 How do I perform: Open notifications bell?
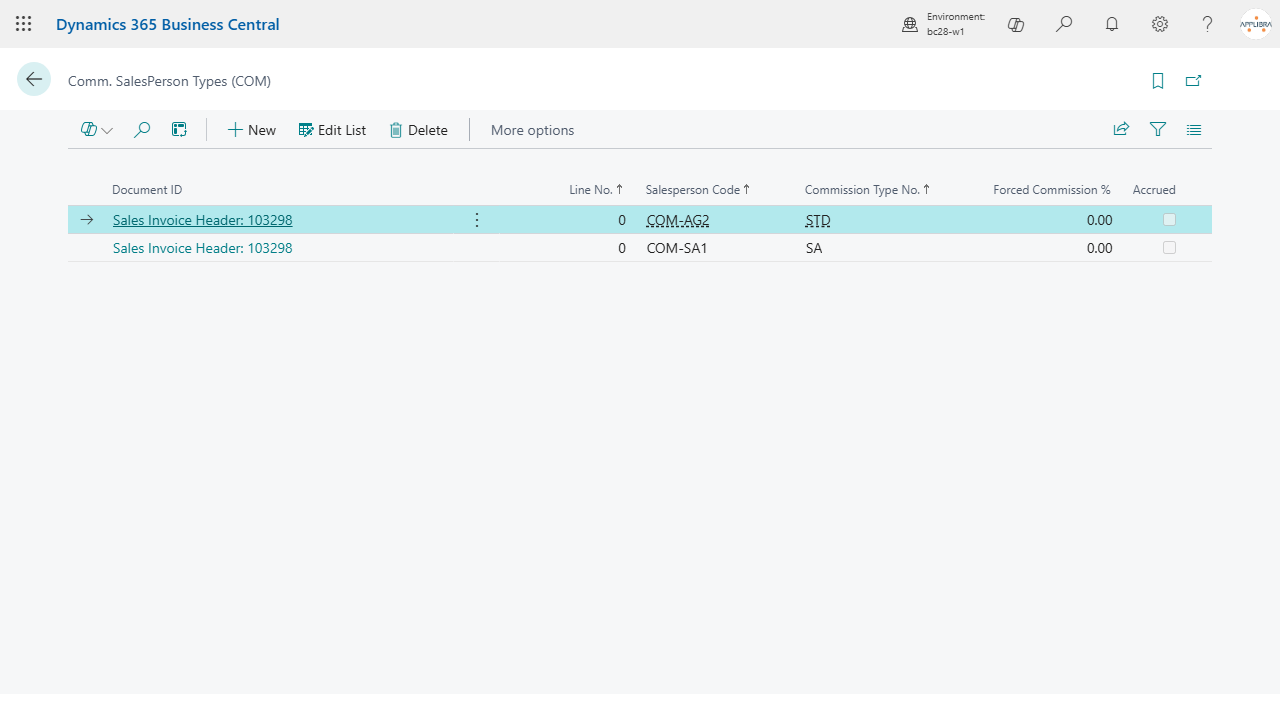[x=1112, y=24]
